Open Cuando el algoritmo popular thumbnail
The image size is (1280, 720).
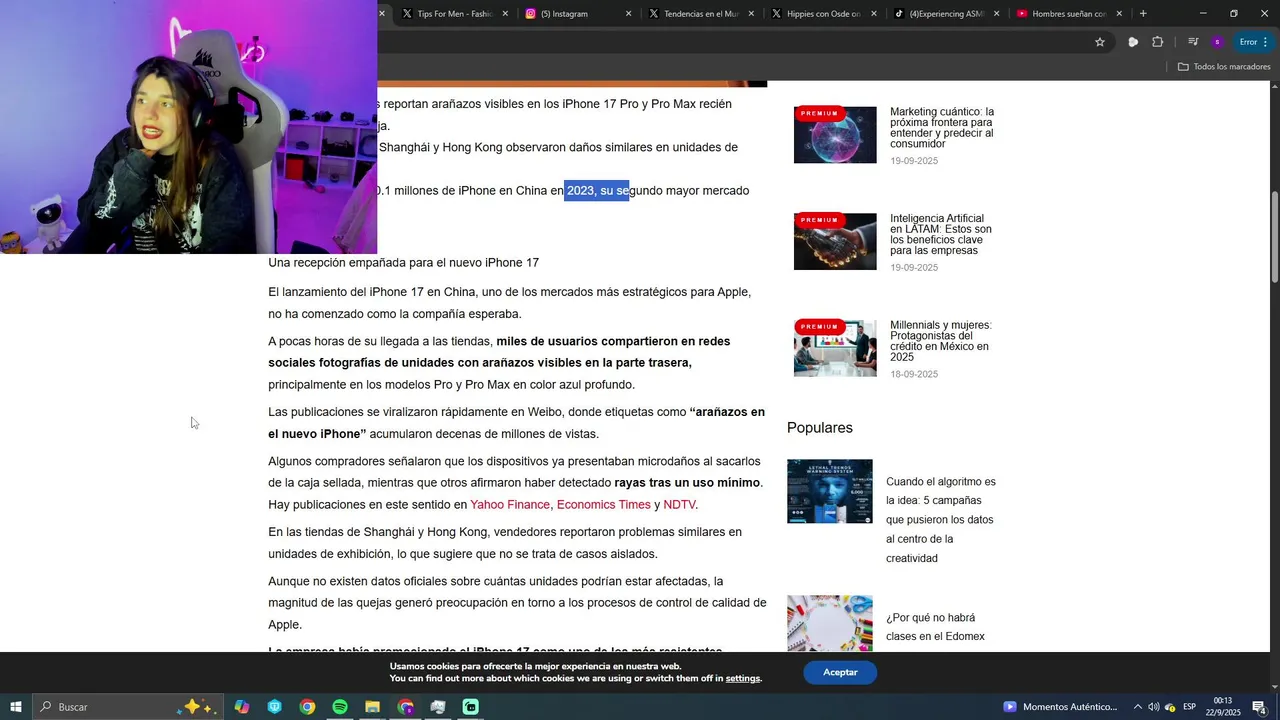[829, 491]
